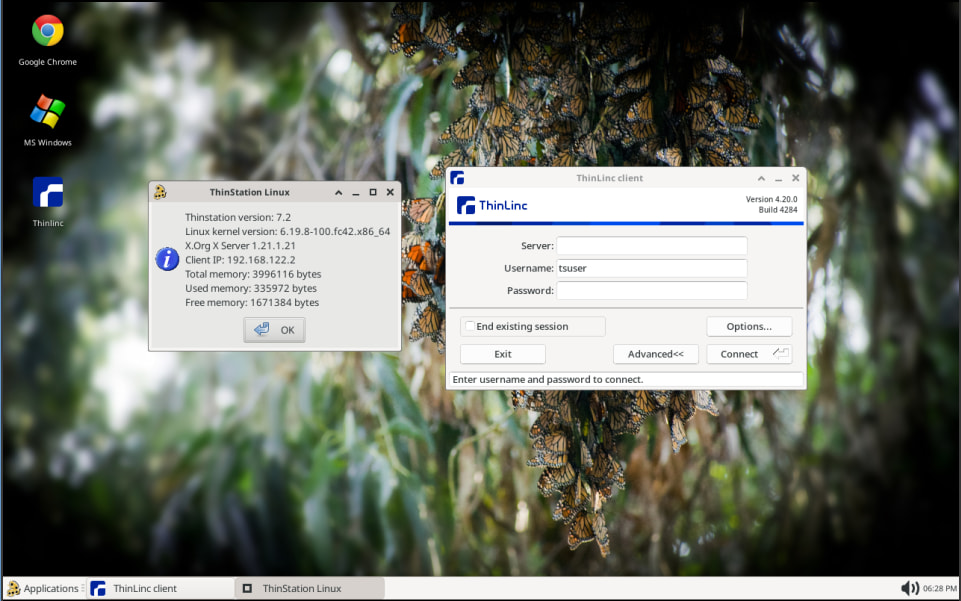This screenshot has width=961, height=601.
Task: Select the 'Total memory: 3996116 bytes' line
Action: pyautogui.click(x=253, y=274)
